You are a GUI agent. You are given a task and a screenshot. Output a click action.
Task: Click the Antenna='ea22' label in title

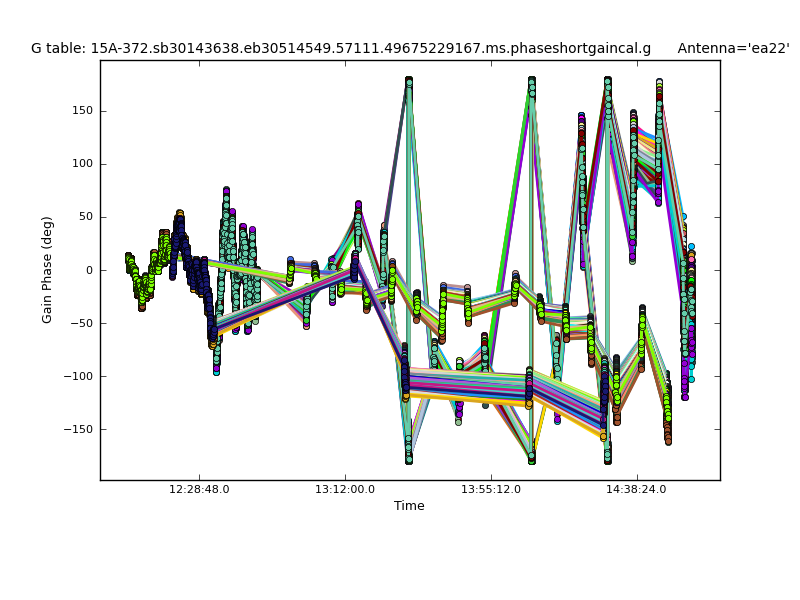tap(733, 48)
